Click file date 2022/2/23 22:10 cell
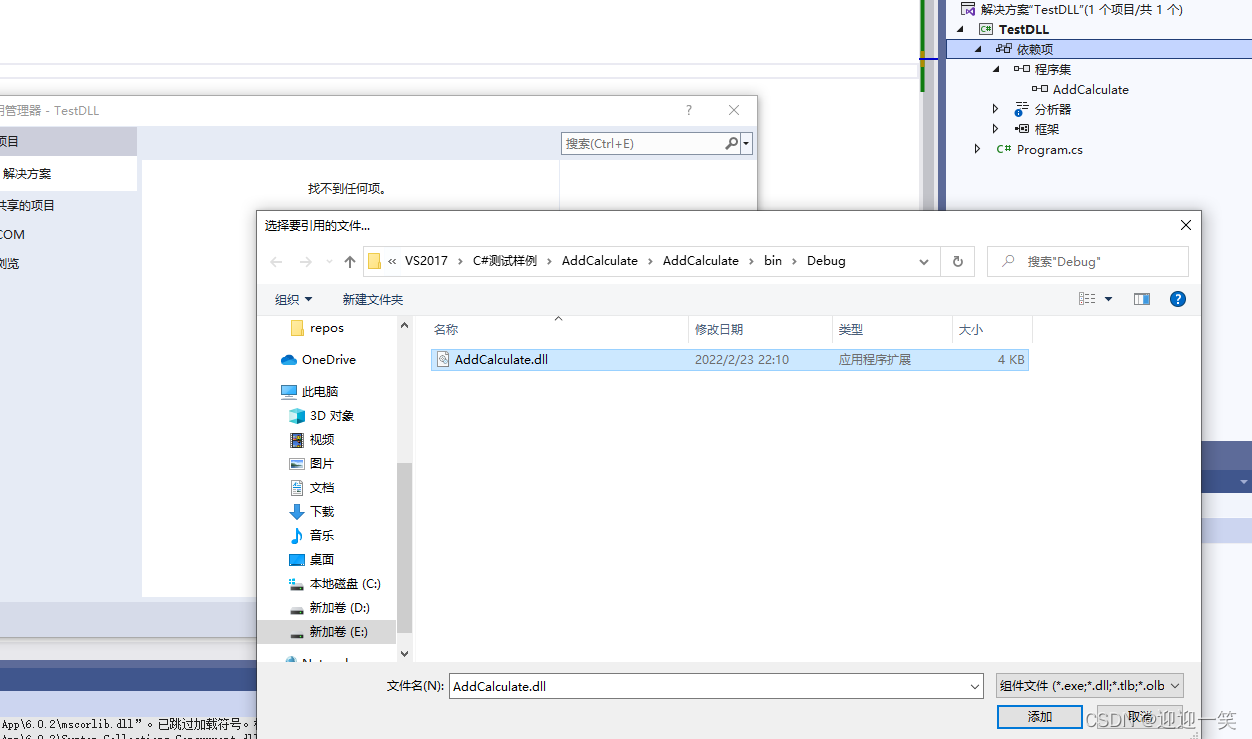Screen dimensions: 1252x739 [742, 360]
